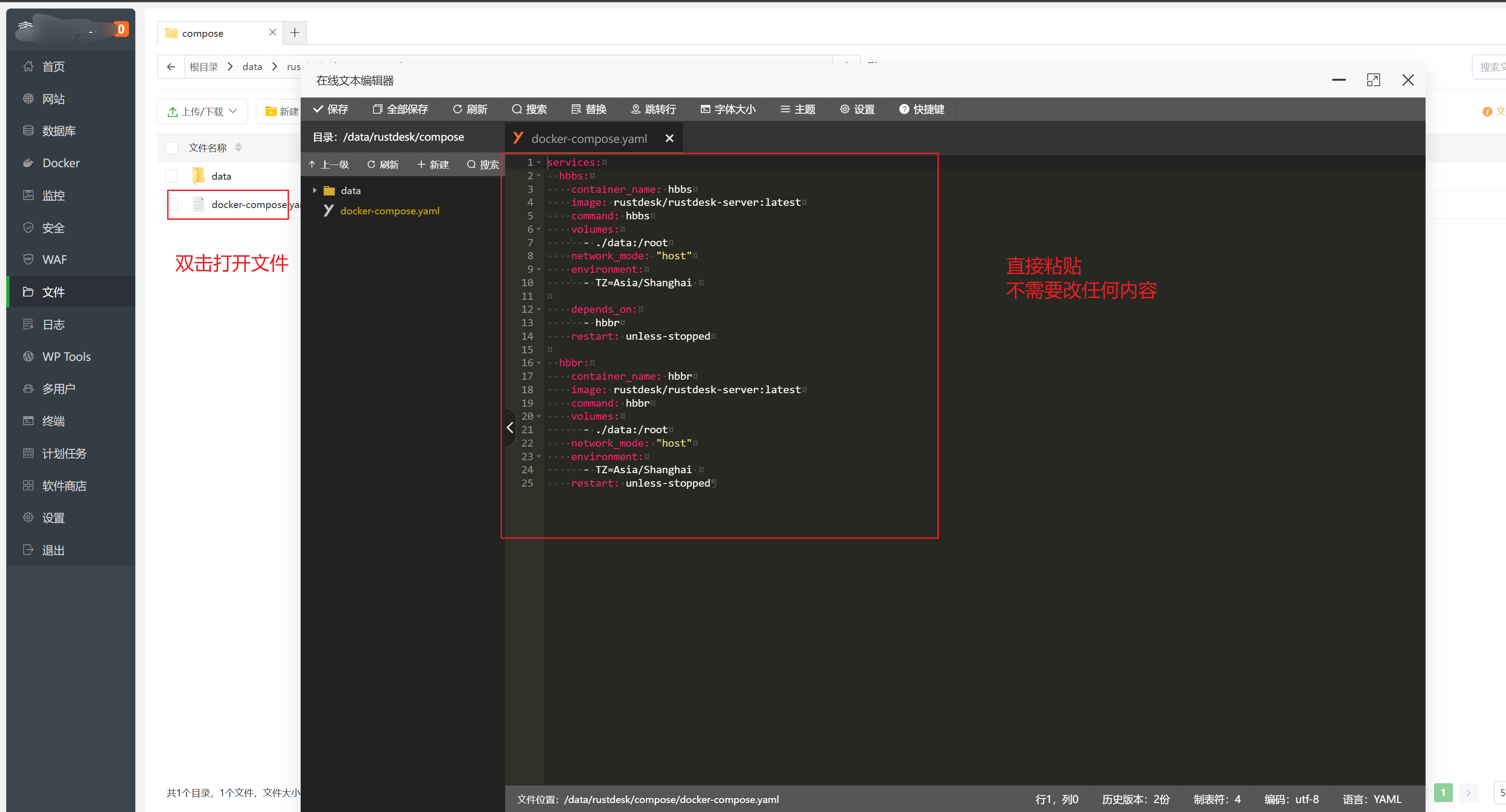Open the Replace tool in editor toolbar

pyautogui.click(x=588, y=109)
